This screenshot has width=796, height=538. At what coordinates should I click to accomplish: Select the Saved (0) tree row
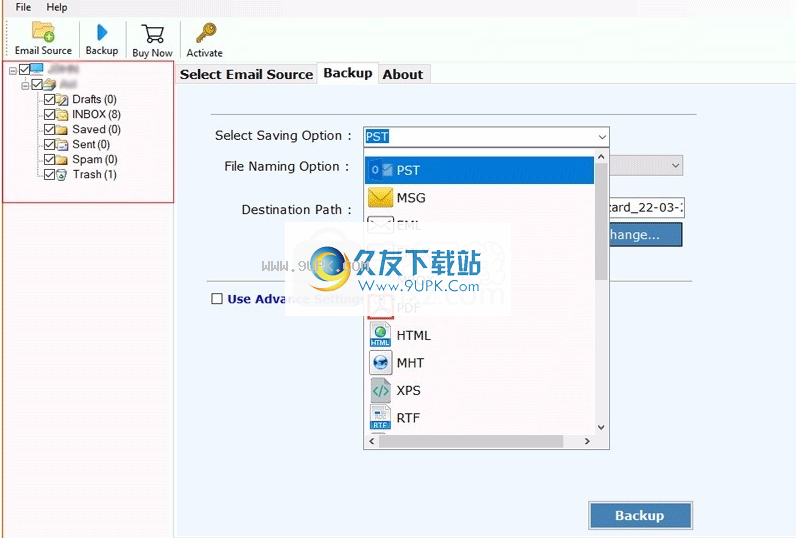pyautogui.click(x=96, y=129)
